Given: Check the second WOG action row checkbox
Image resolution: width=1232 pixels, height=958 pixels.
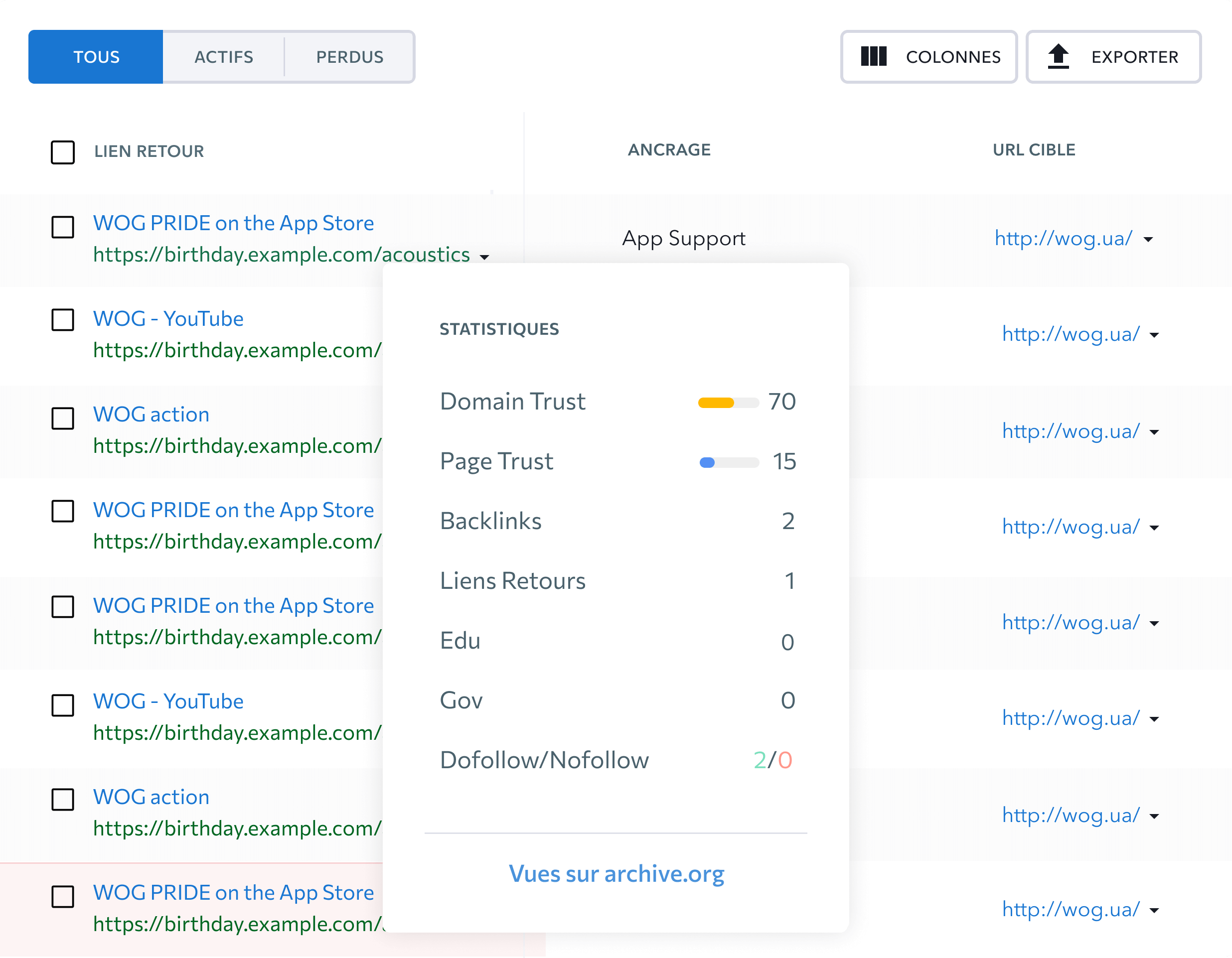Looking at the screenshot, I should point(63,800).
